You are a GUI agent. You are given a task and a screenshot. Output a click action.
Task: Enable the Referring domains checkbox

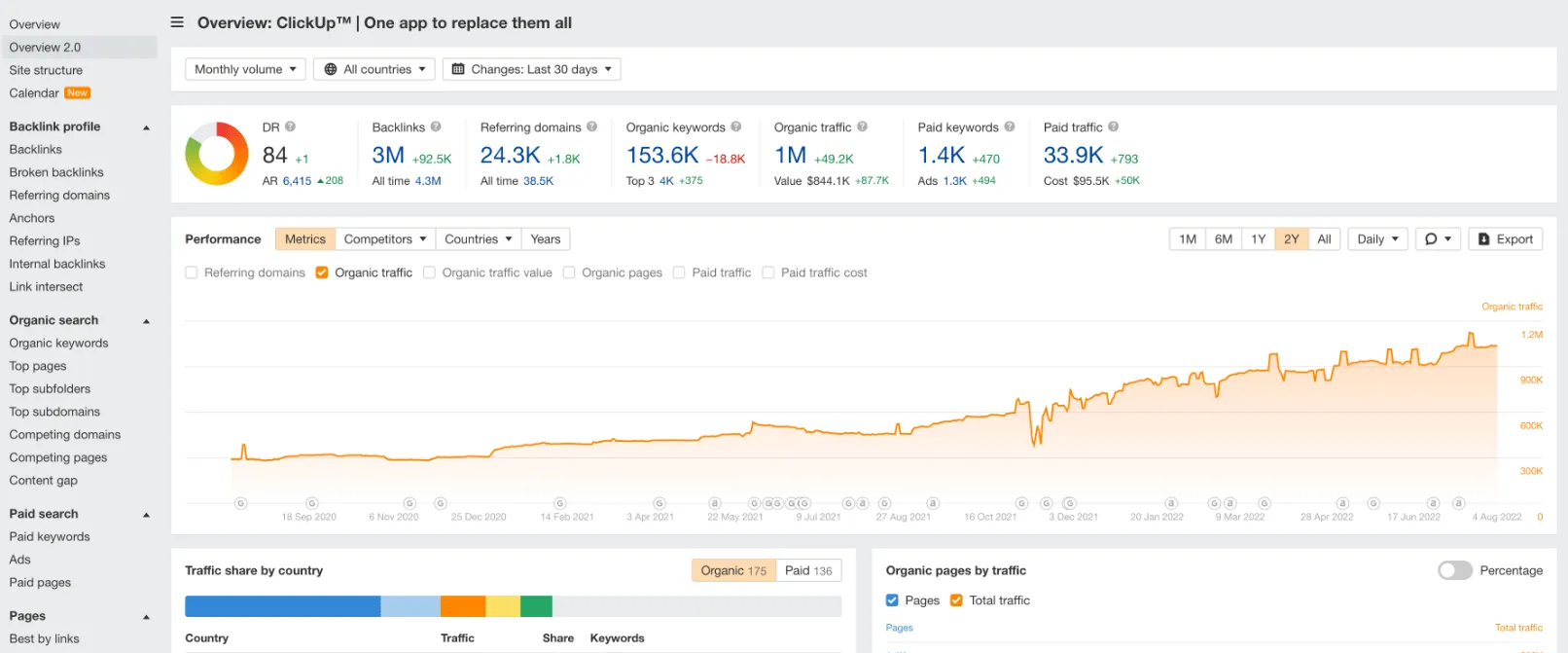[192, 272]
